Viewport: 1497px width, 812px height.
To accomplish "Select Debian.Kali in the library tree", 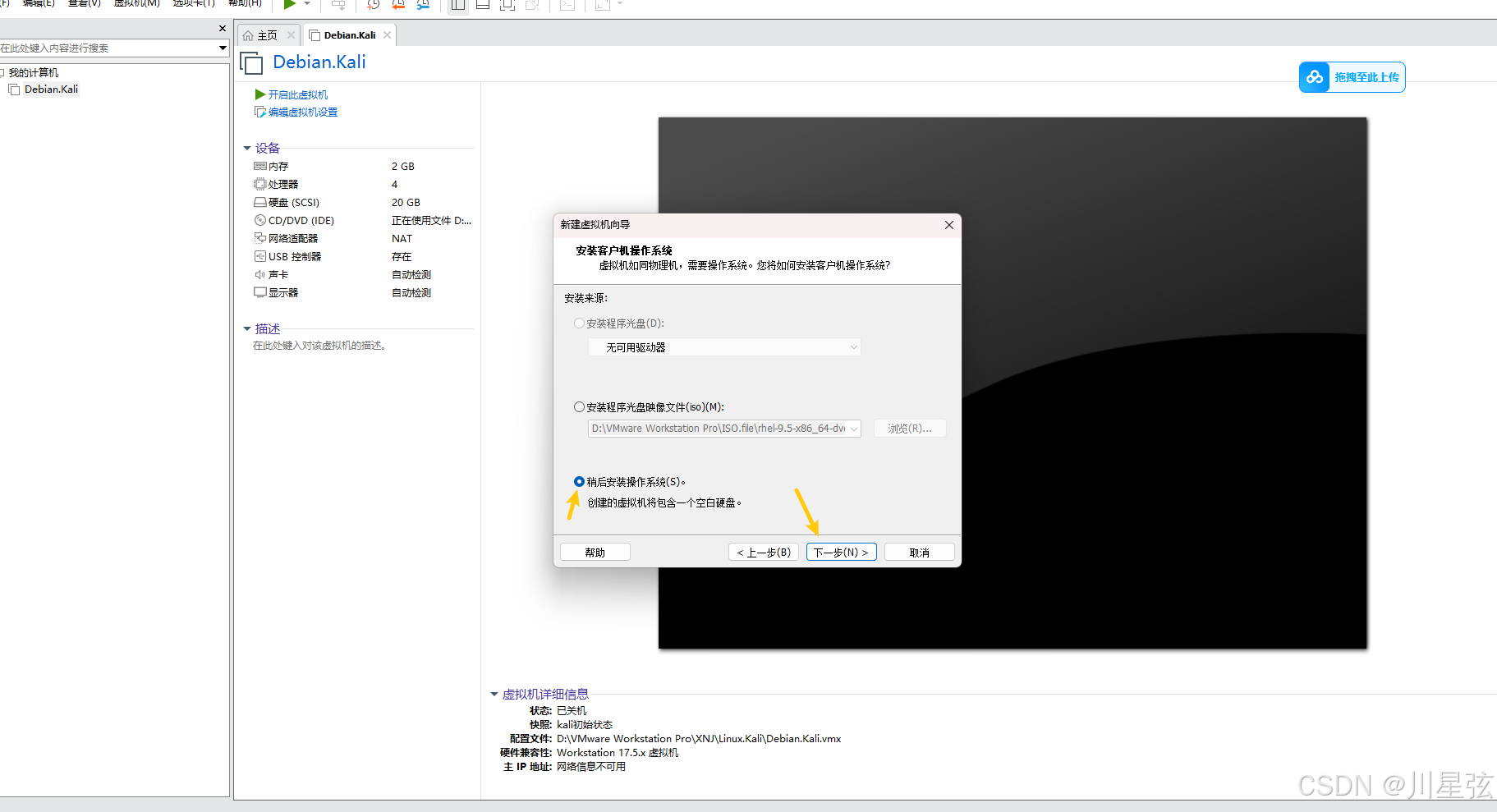I will point(51,89).
